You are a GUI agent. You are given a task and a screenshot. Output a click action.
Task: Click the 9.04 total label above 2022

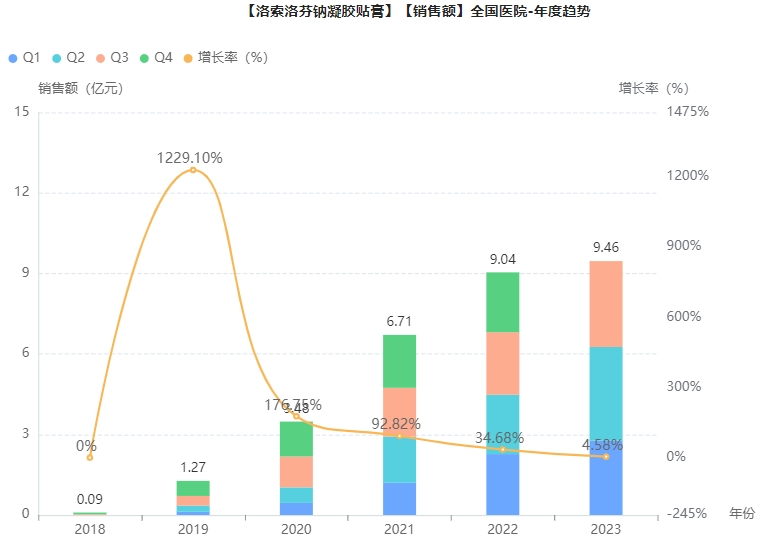(x=502, y=259)
